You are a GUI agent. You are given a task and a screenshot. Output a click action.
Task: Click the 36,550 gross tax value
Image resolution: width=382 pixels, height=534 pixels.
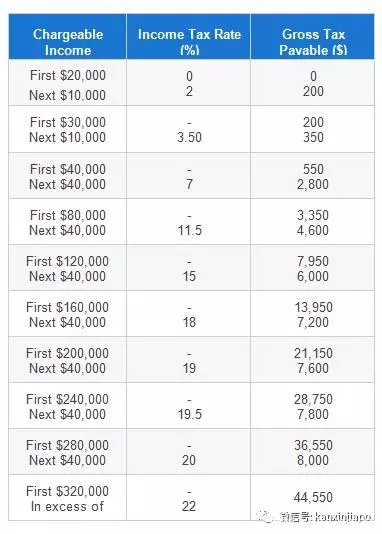313,445
